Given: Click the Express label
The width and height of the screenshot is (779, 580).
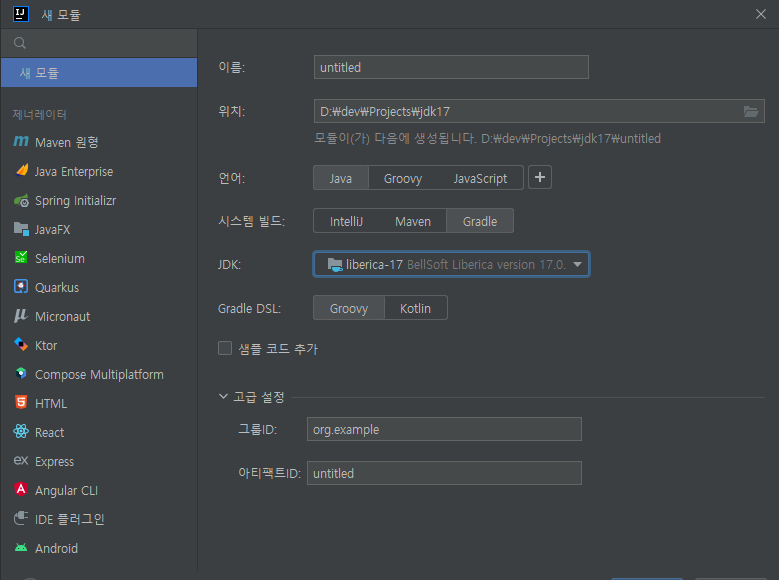Looking at the screenshot, I should pos(54,462).
